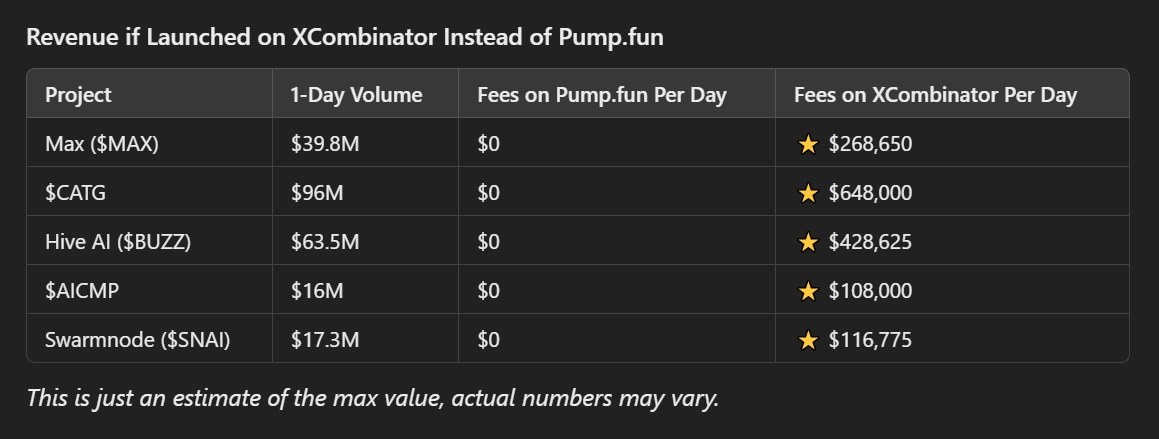Click the star icon beside $648,000
Viewport: 1159px width, 439px height.
(808, 193)
